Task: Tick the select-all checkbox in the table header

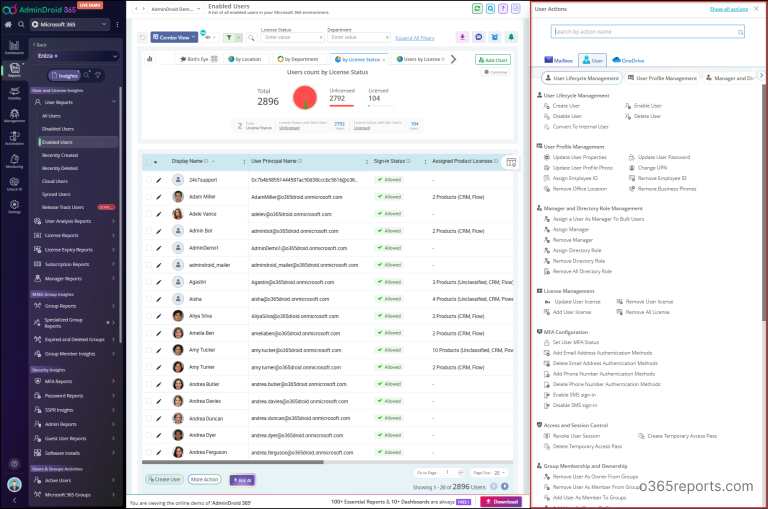Action: (148, 162)
